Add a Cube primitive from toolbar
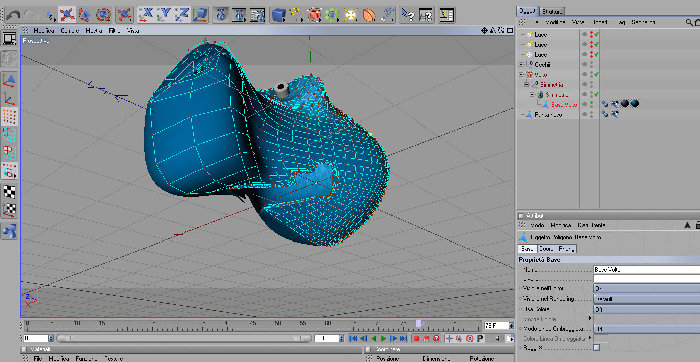The height and width of the screenshot is (362, 700). 279,15
